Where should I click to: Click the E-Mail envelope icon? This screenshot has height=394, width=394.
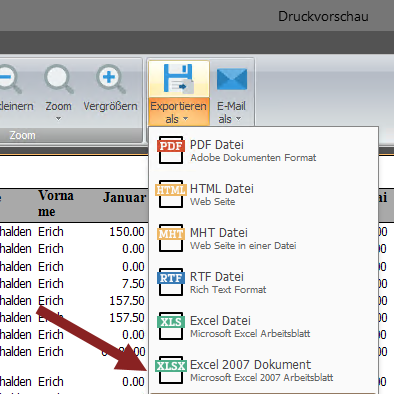[x=232, y=79]
